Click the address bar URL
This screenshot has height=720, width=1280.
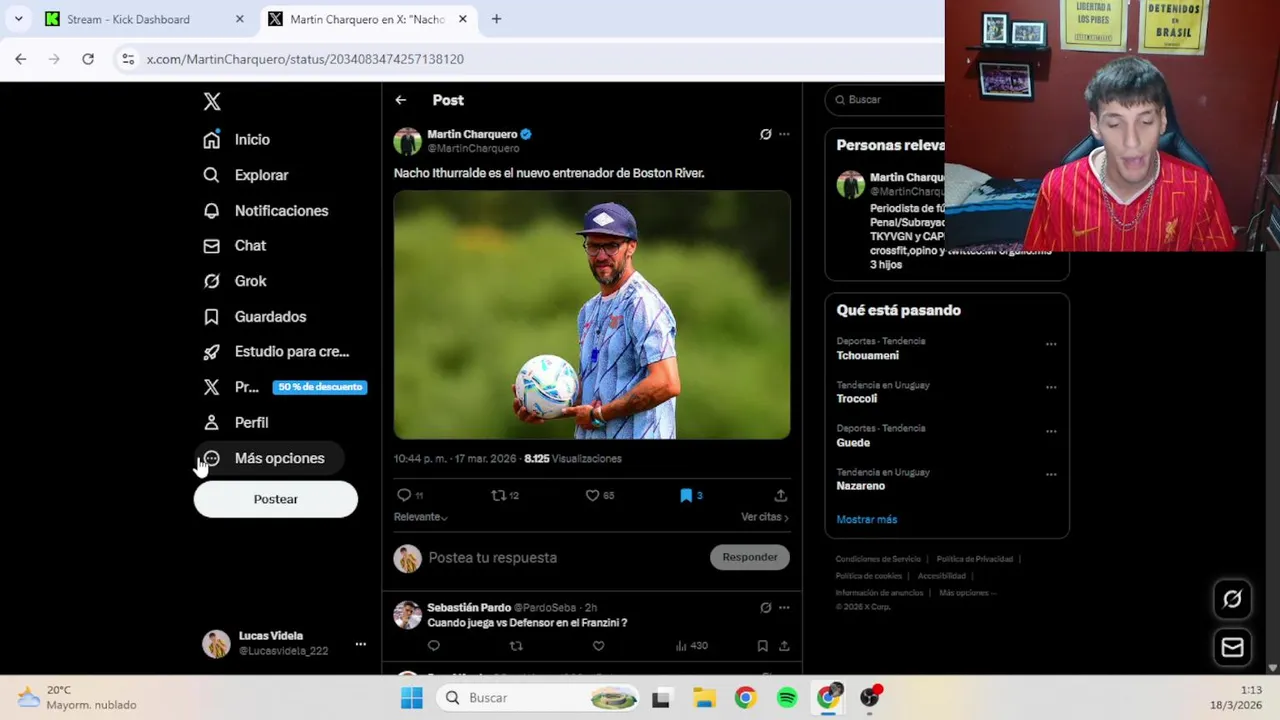[x=305, y=59]
